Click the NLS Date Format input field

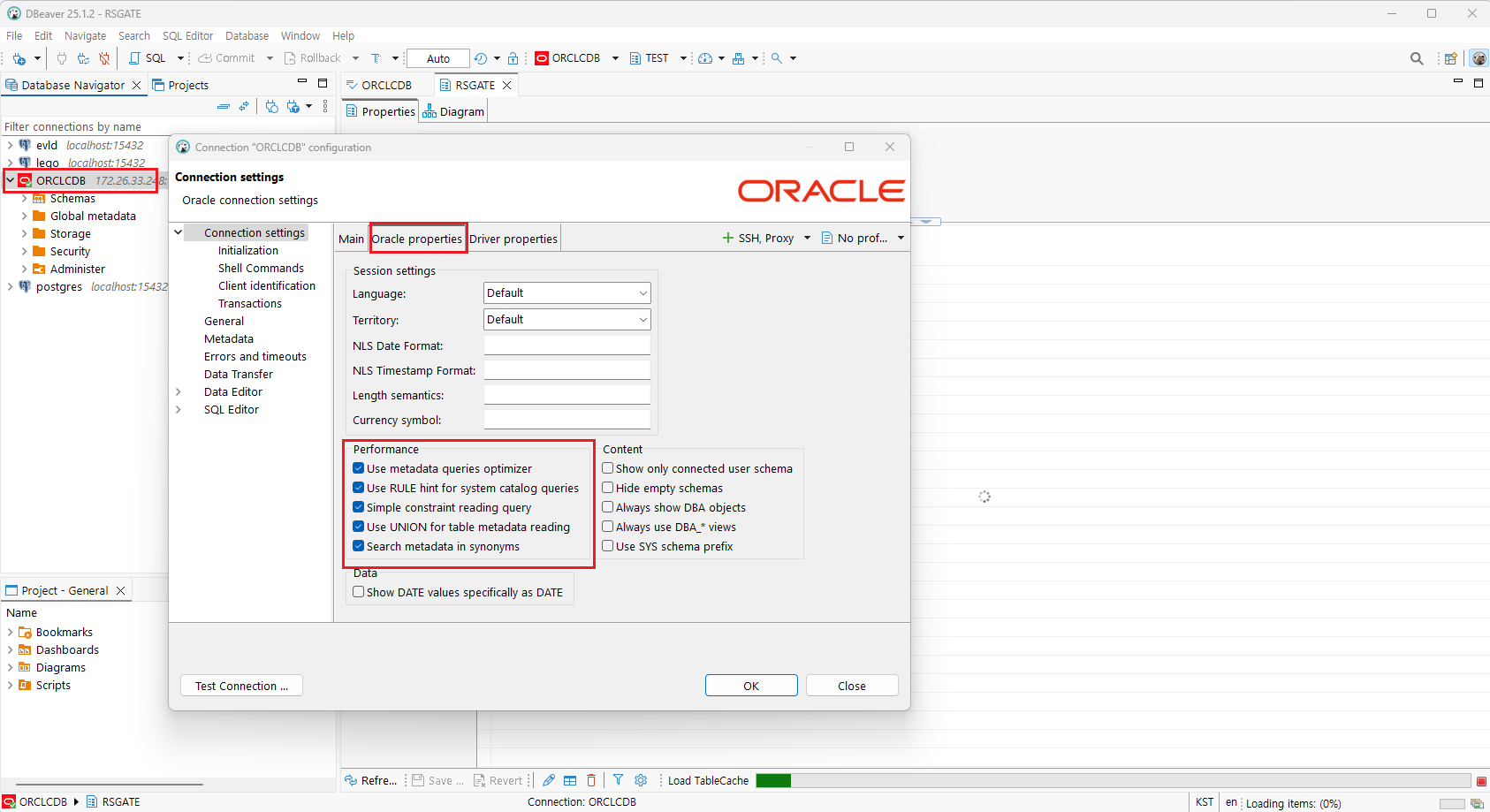[566, 345]
